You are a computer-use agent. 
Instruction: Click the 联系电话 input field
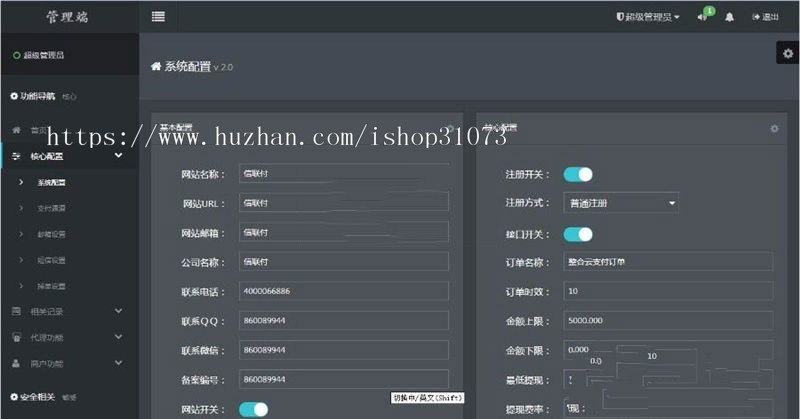(344, 291)
